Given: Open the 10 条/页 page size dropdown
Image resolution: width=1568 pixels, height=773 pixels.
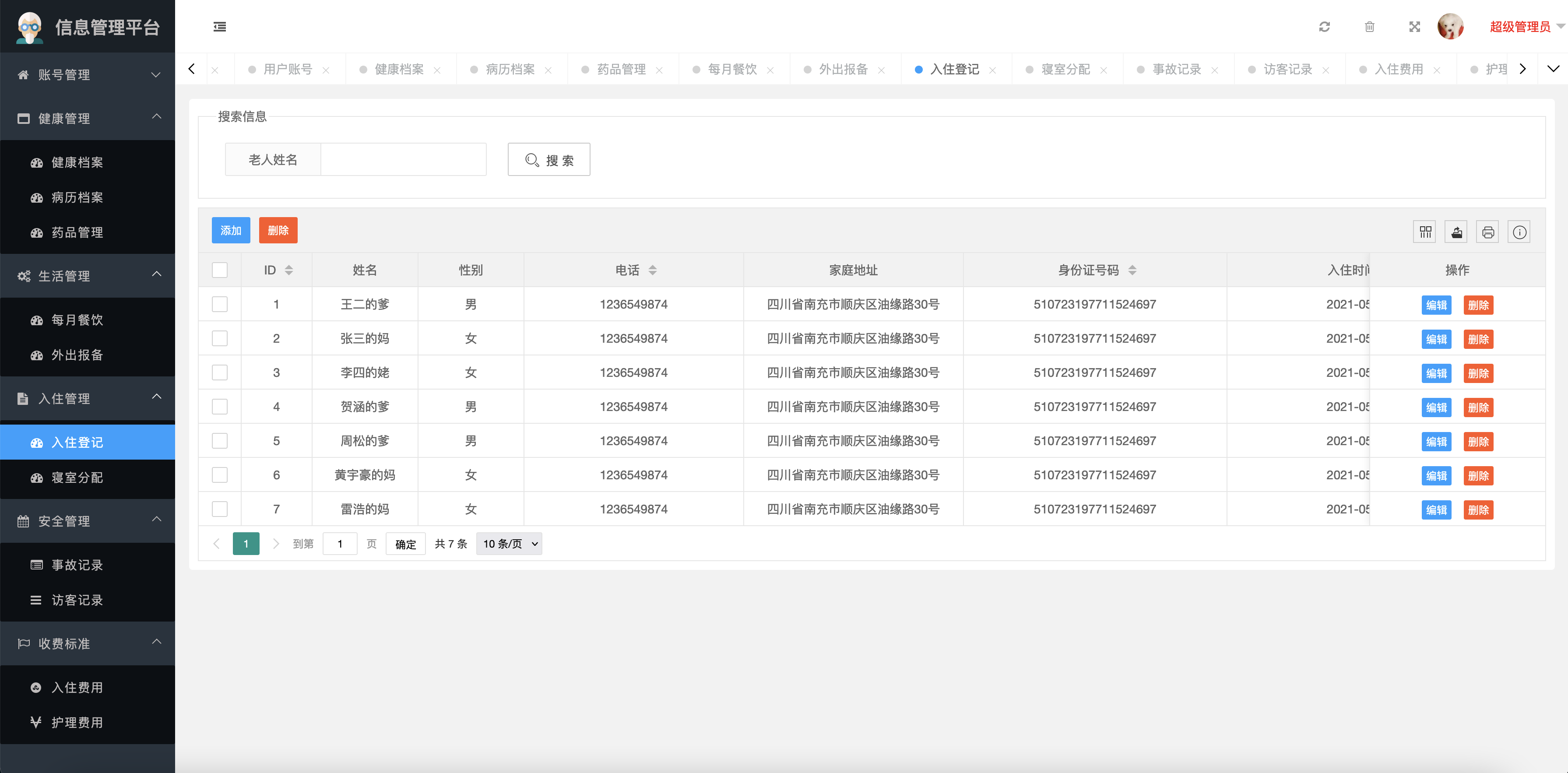Looking at the screenshot, I should pyautogui.click(x=509, y=544).
